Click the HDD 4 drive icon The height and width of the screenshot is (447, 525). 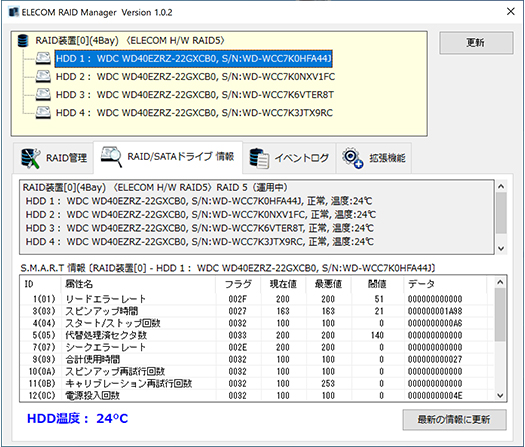click(x=43, y=113)
